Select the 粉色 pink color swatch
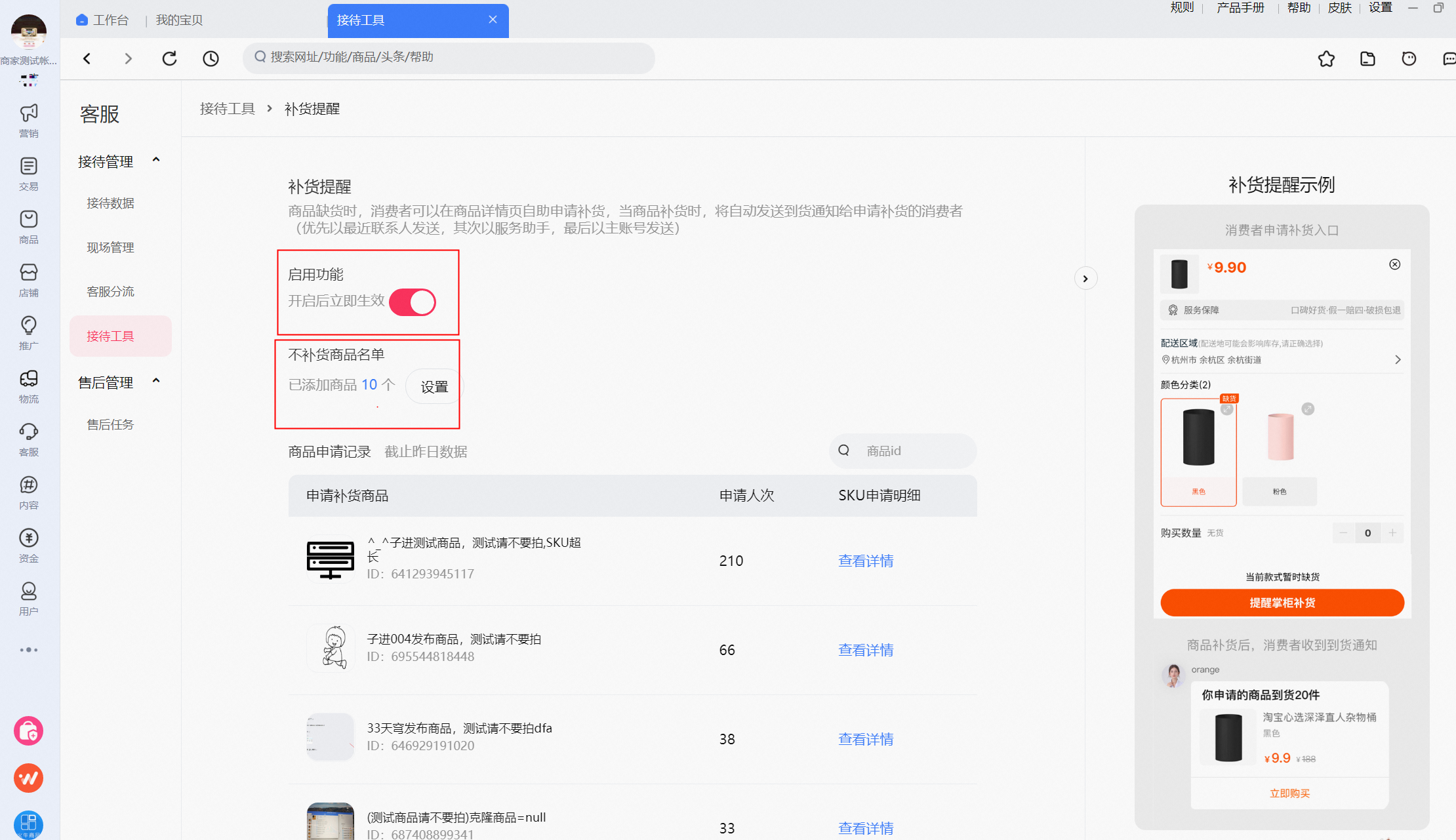The height and width of the screenshot is (840, 1456). (x=1280, y=452)
